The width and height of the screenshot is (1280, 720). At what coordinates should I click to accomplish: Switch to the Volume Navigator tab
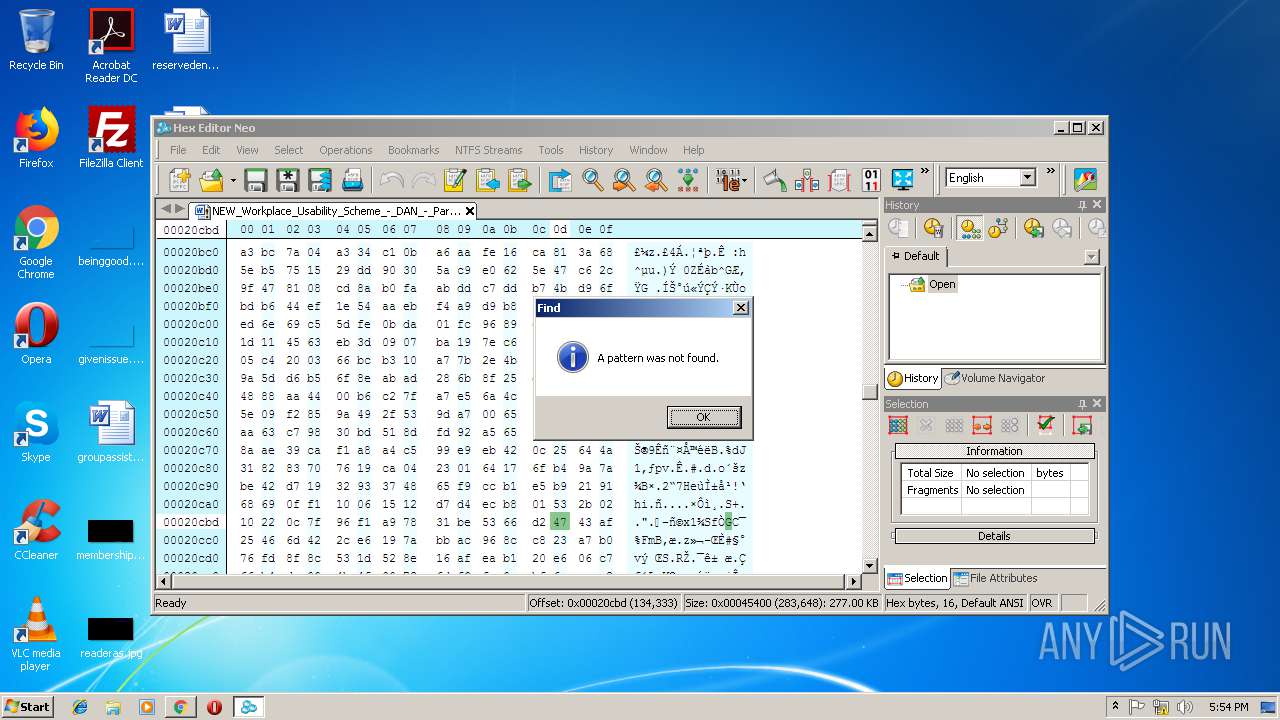pyautogui.click(x=995, y=378)
